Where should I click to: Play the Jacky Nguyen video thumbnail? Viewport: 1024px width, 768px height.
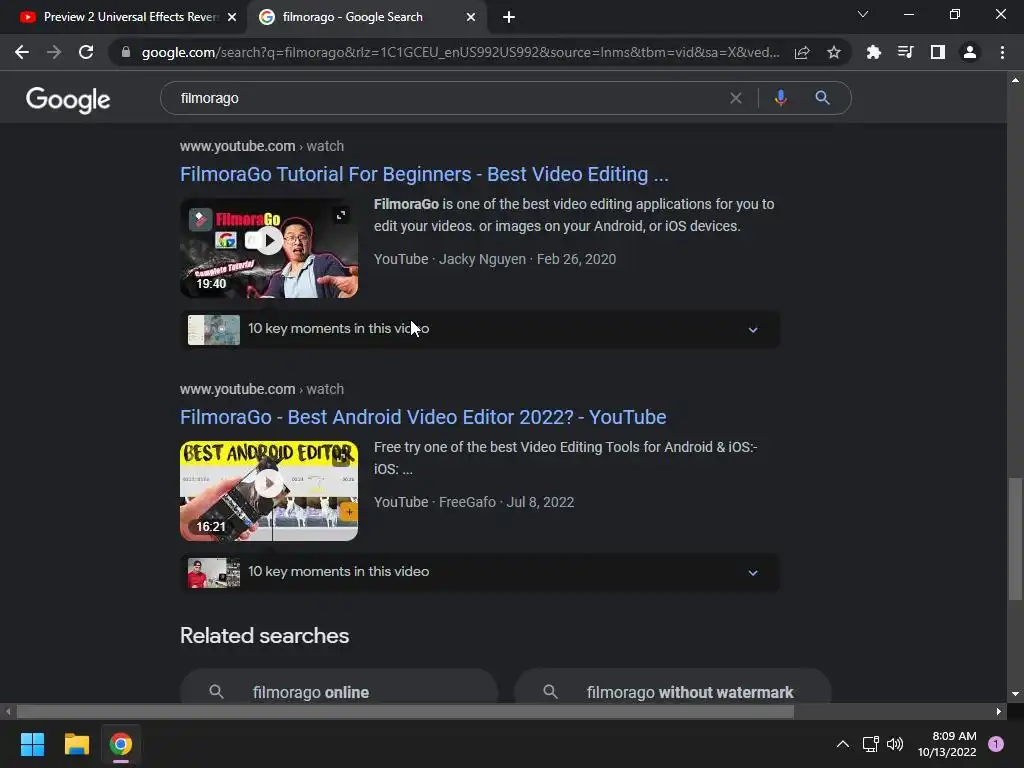coord(269,248)
